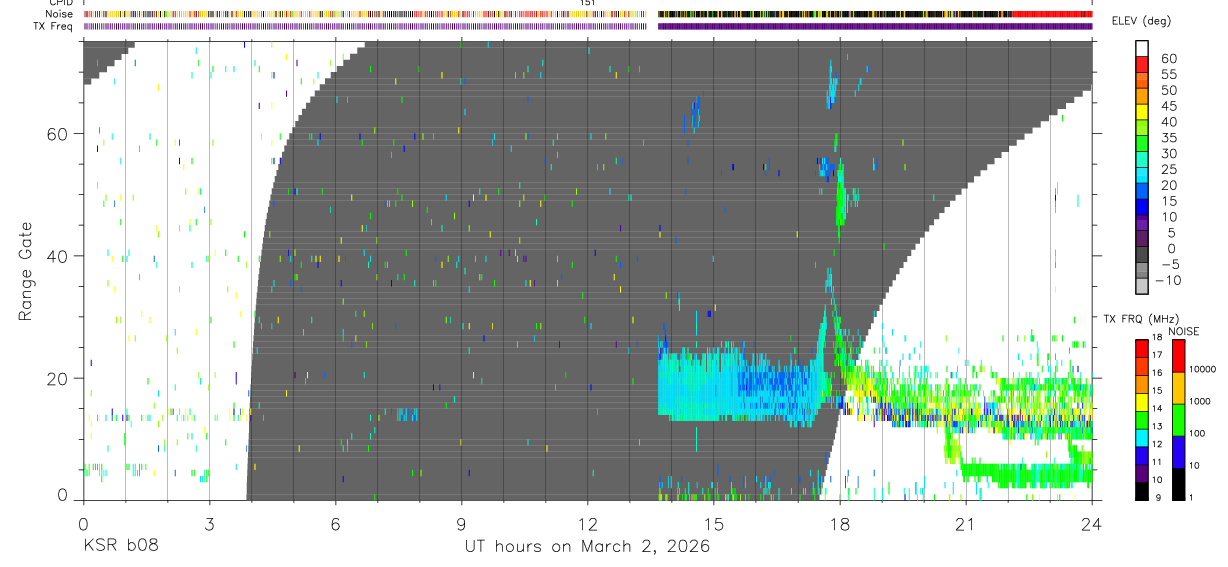The width and height of the screenshot is (1228, 567).
Task: Click the x-axis tick label '6'
Action: [335, 523]
